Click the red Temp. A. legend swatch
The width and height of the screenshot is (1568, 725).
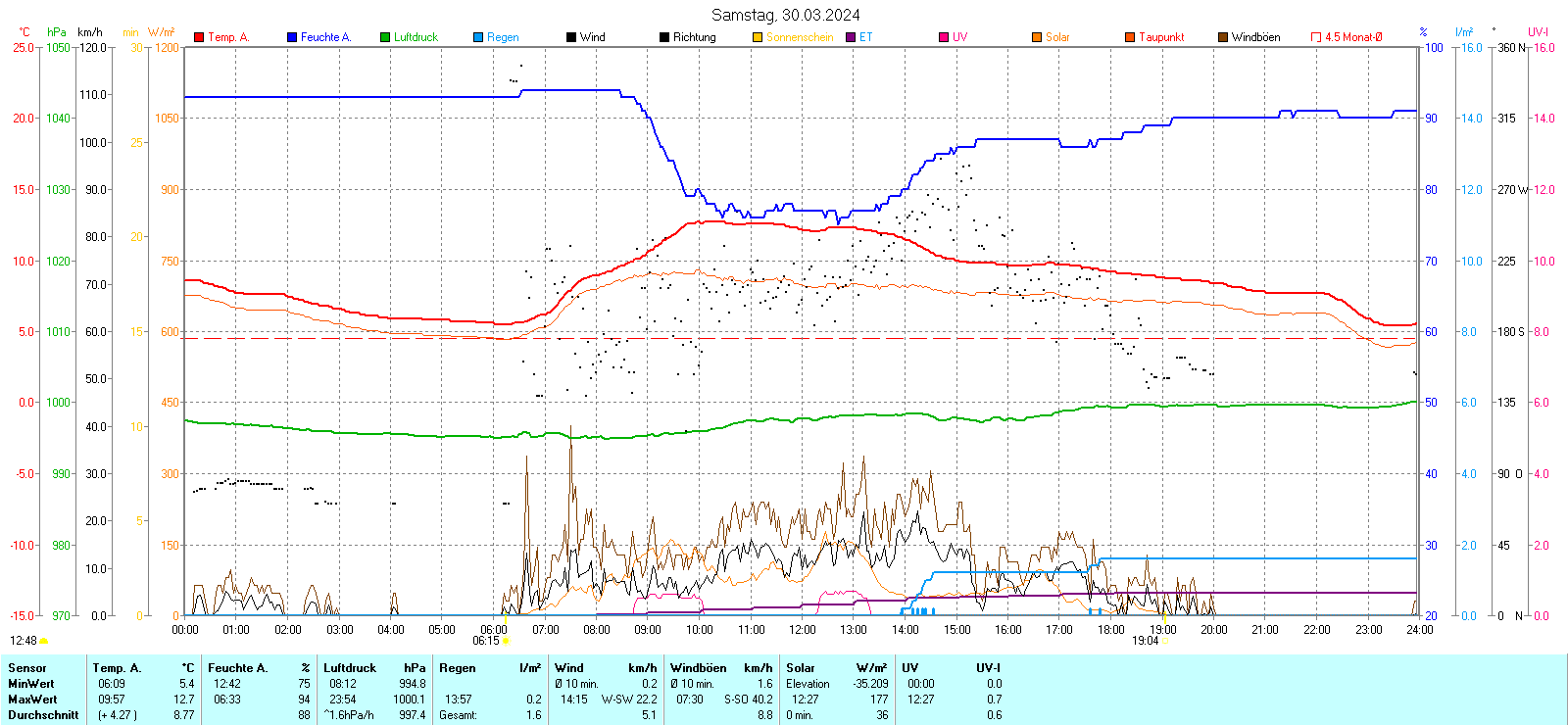pos(199,37)
